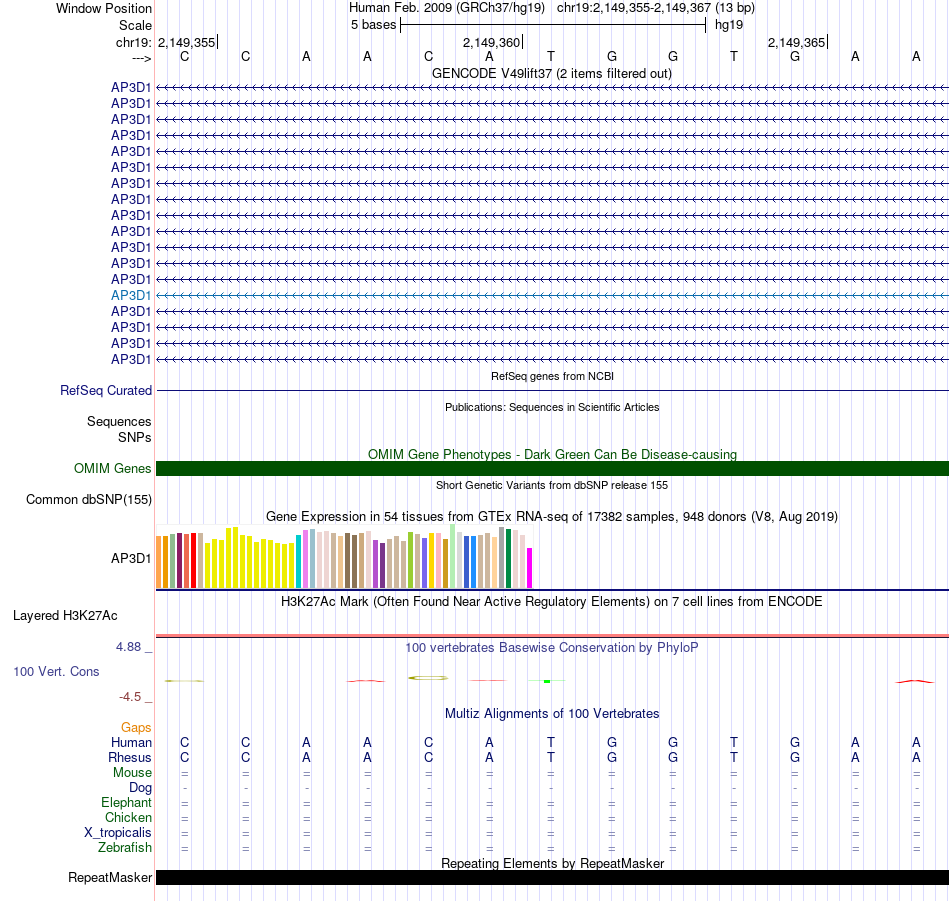The height and width of the screenshot is (901, 950).
Task: Select the OMIM Gene Phenotypes track title
Action: [552, 454]
